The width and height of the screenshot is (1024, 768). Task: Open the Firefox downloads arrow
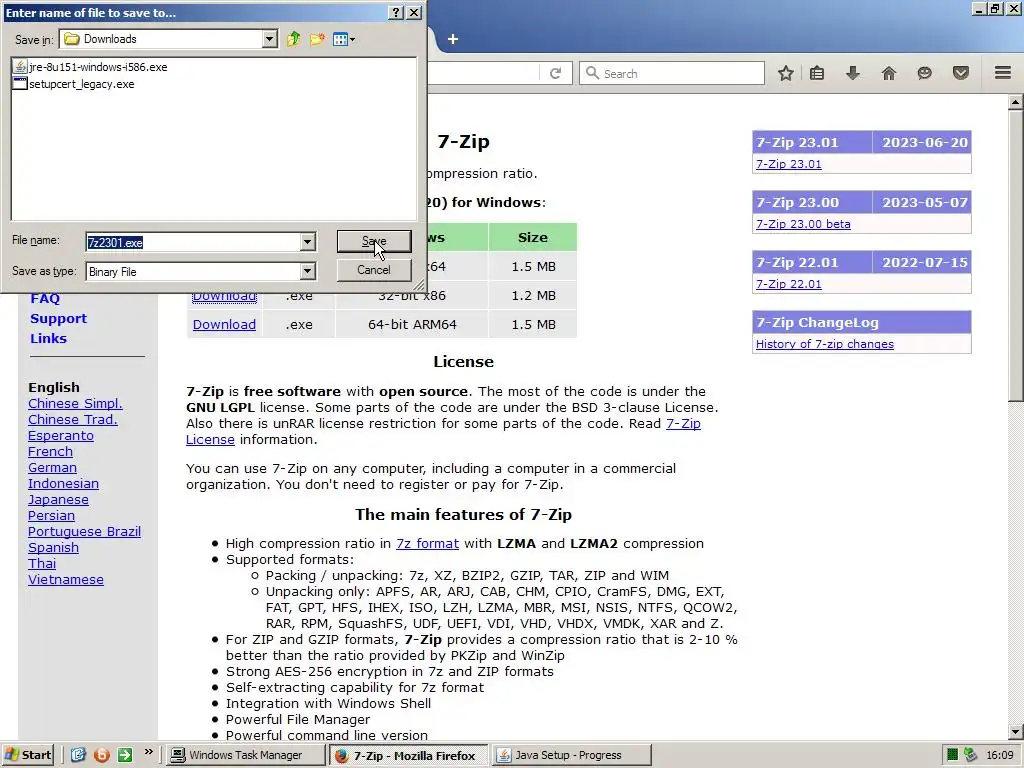pyautogui.click(x=853, y=73)
